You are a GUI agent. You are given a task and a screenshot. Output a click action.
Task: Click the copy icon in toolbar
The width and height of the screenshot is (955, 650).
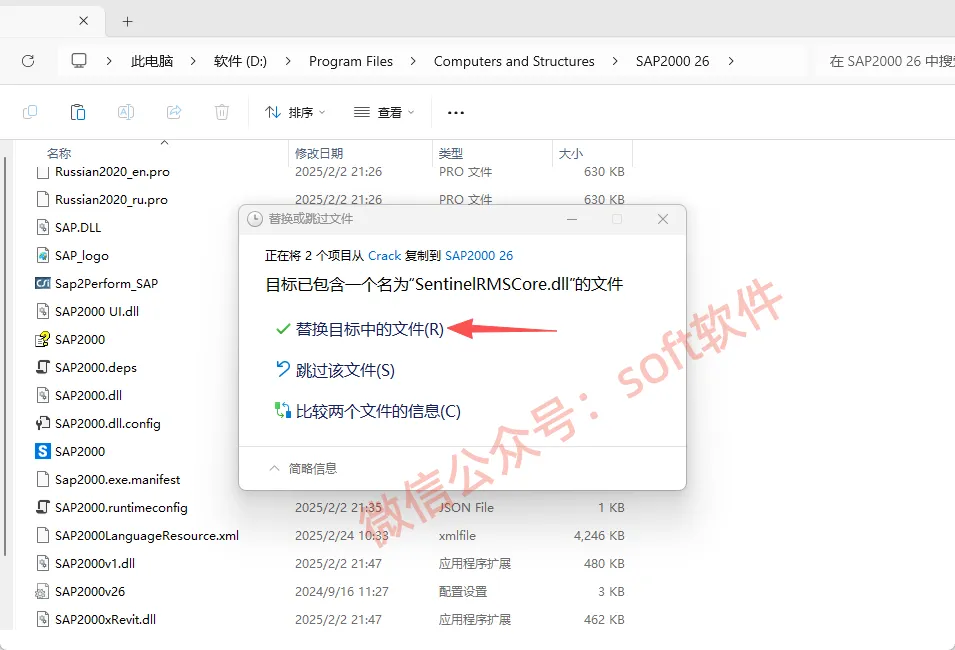[x=29, y=112]
